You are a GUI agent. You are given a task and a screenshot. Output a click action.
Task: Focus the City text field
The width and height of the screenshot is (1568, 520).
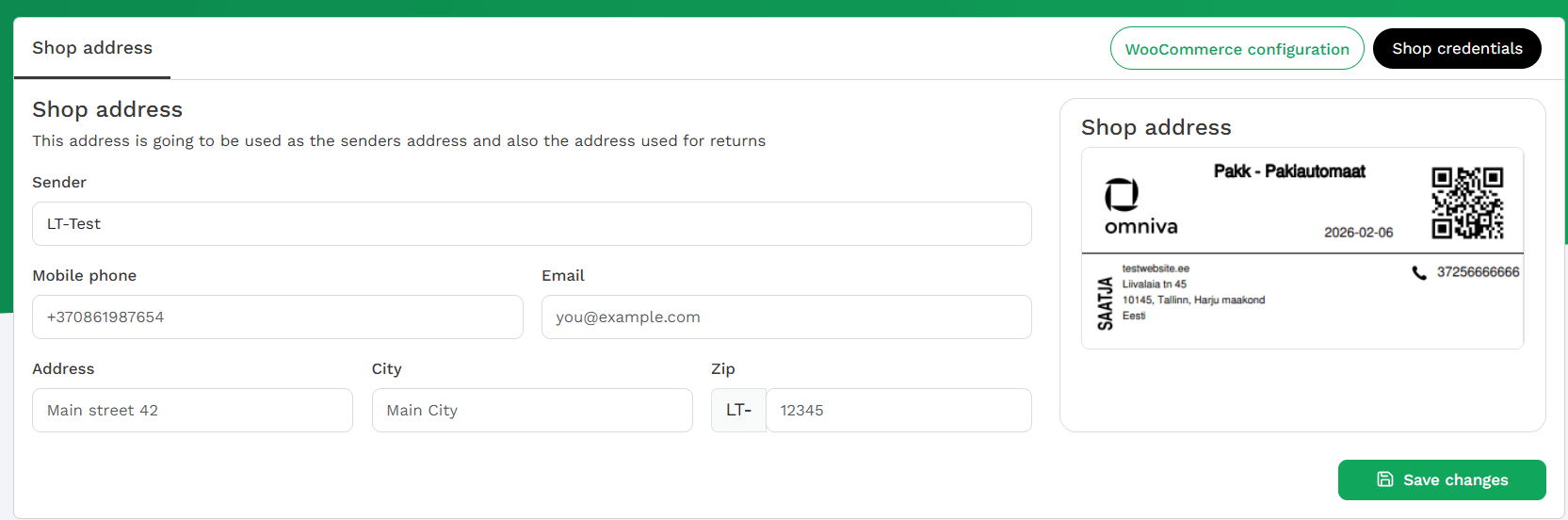click(532, 411)
